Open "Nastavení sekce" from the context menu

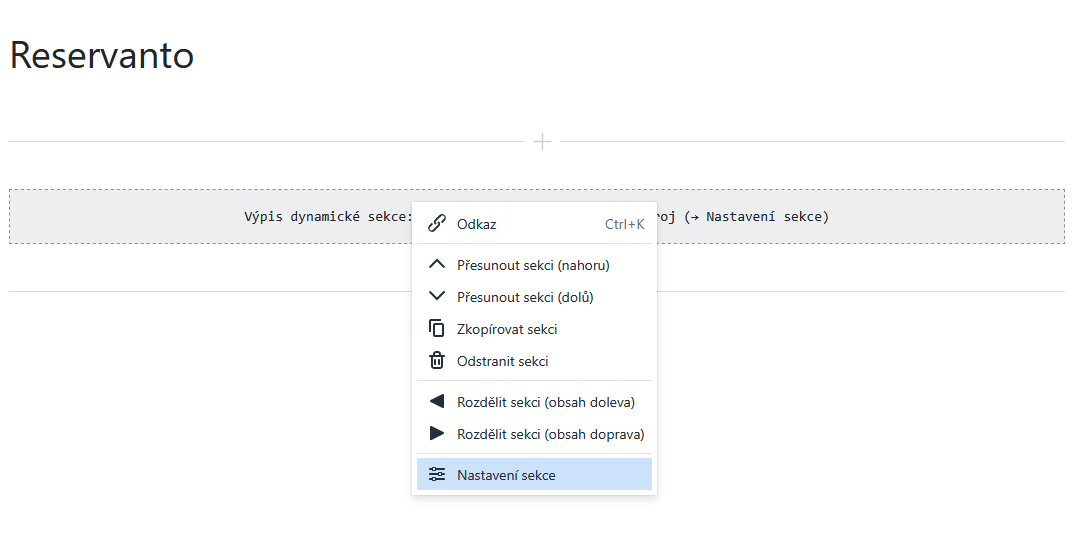pos(506,475)
